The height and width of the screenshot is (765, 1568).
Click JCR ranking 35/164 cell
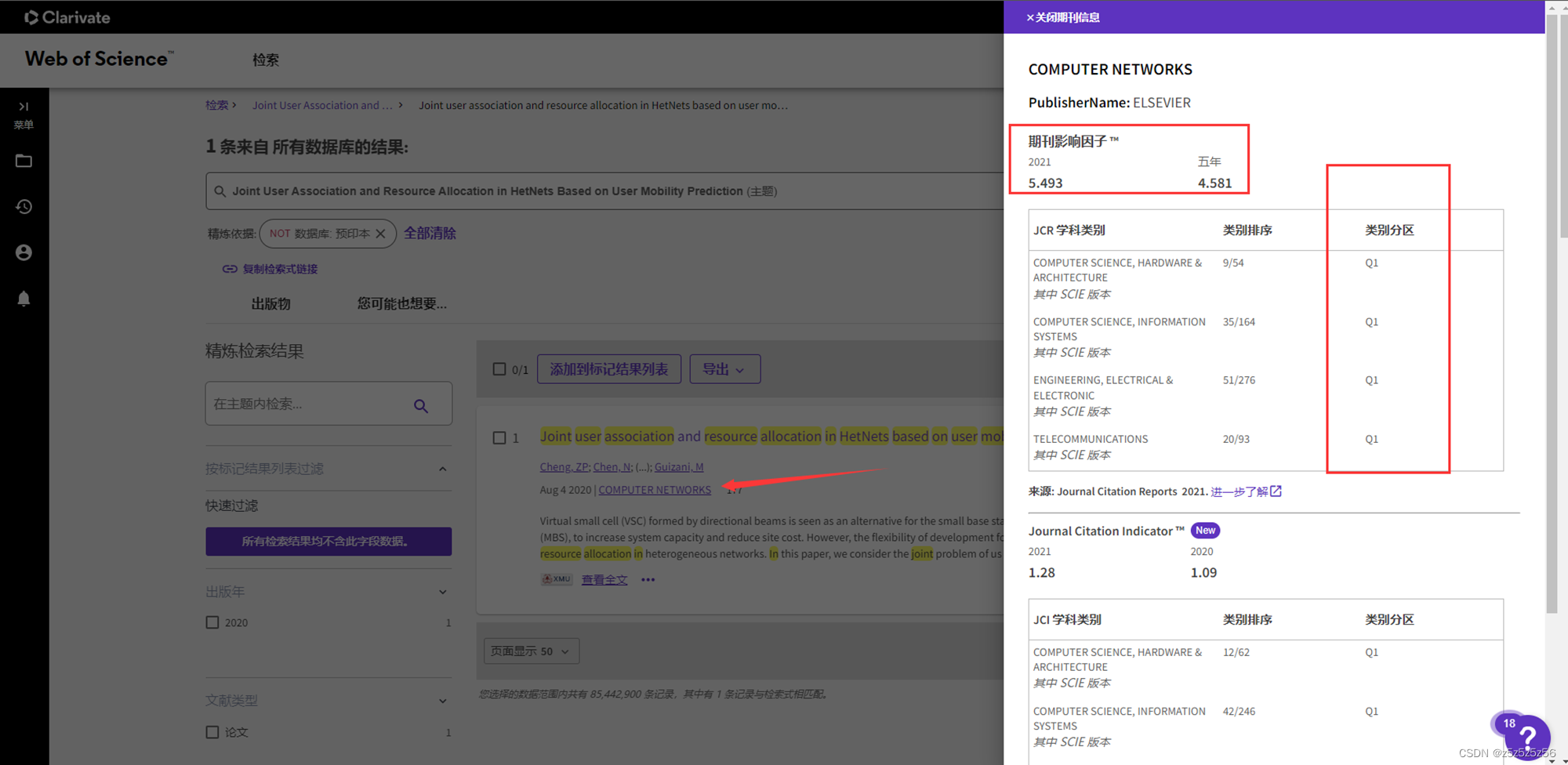tap(1239, 322)
